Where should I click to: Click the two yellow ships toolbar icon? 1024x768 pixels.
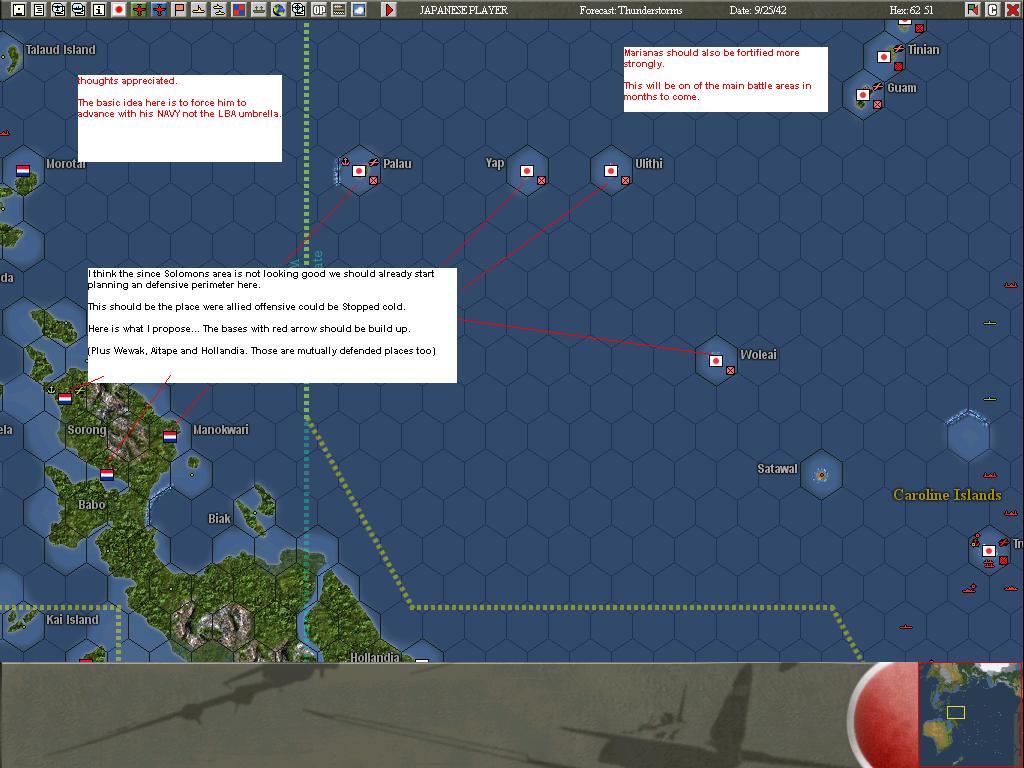point(219,10)
